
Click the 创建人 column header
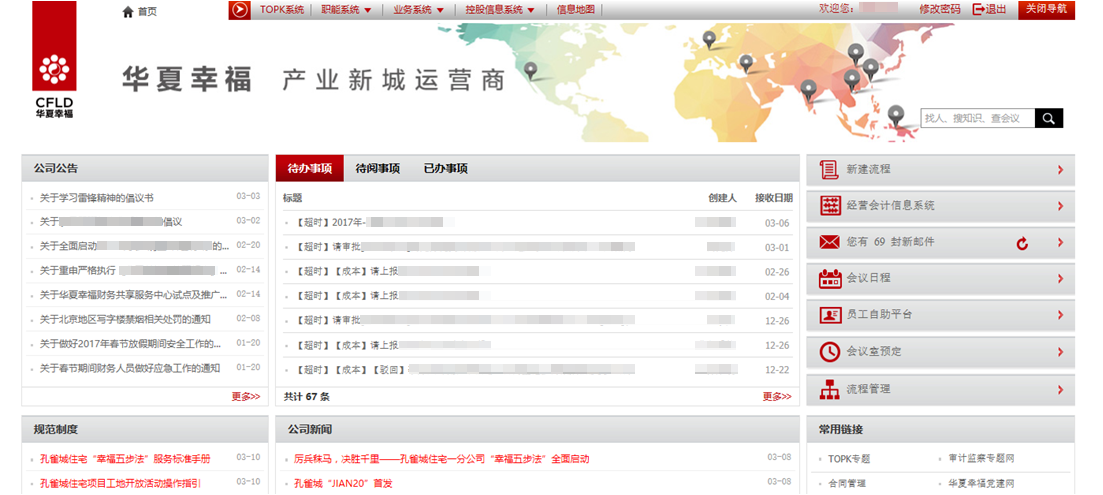722,198
